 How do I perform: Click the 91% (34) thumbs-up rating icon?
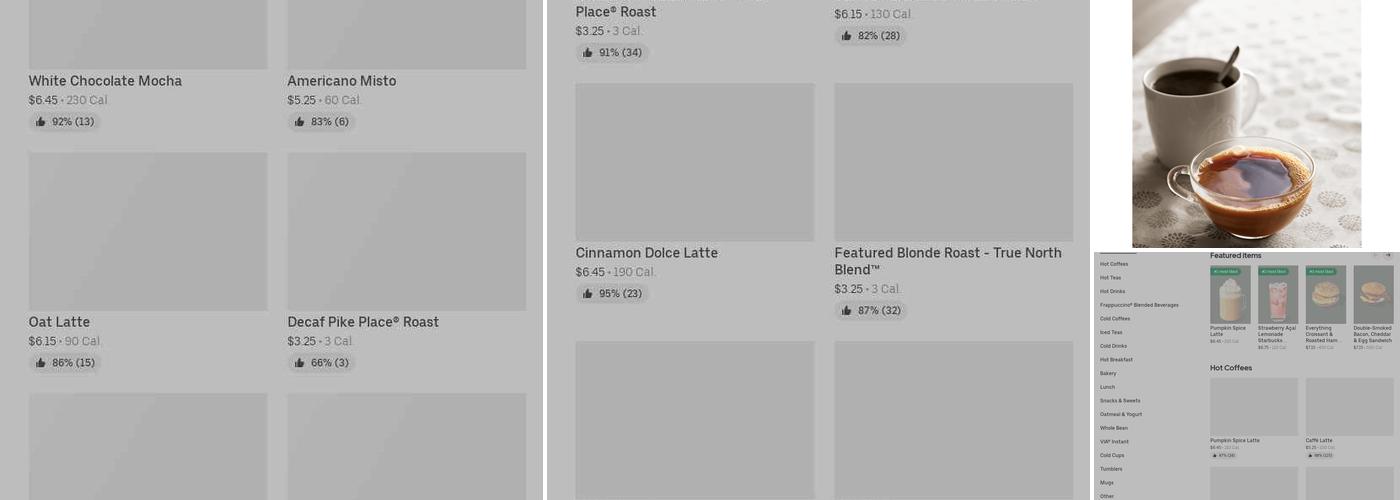(x=588, y=53)
